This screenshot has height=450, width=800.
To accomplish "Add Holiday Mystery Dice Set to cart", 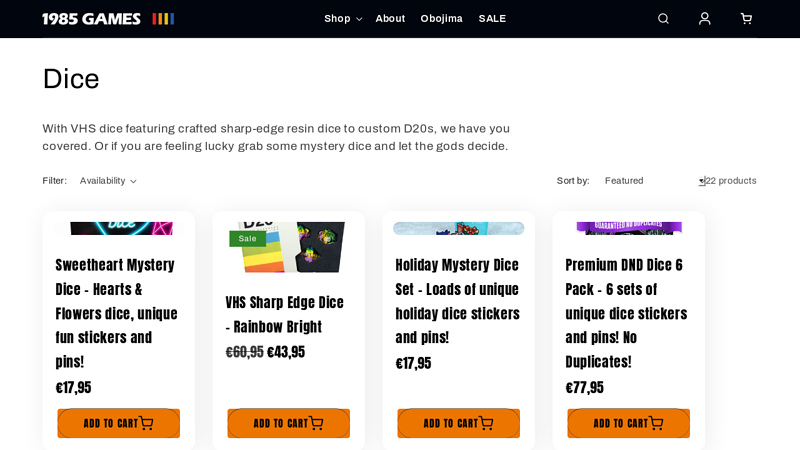I will (x=459, y=423).
